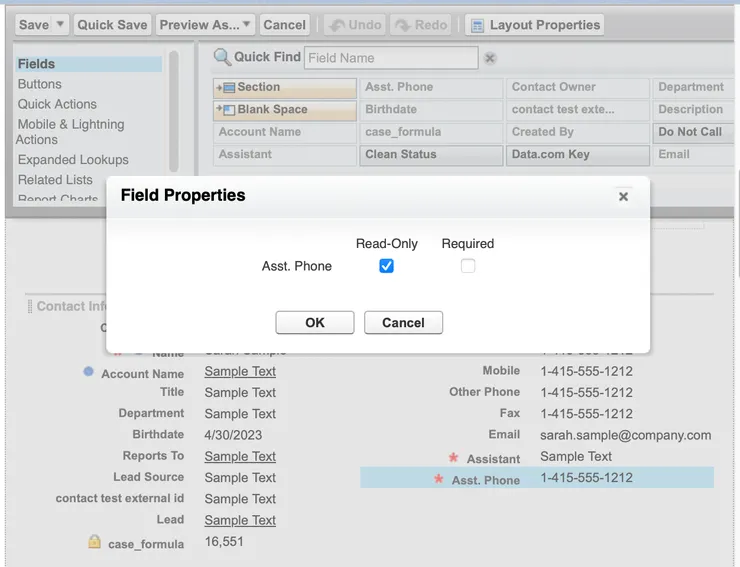Click the Layout Properties icon

tap(478, 25)
